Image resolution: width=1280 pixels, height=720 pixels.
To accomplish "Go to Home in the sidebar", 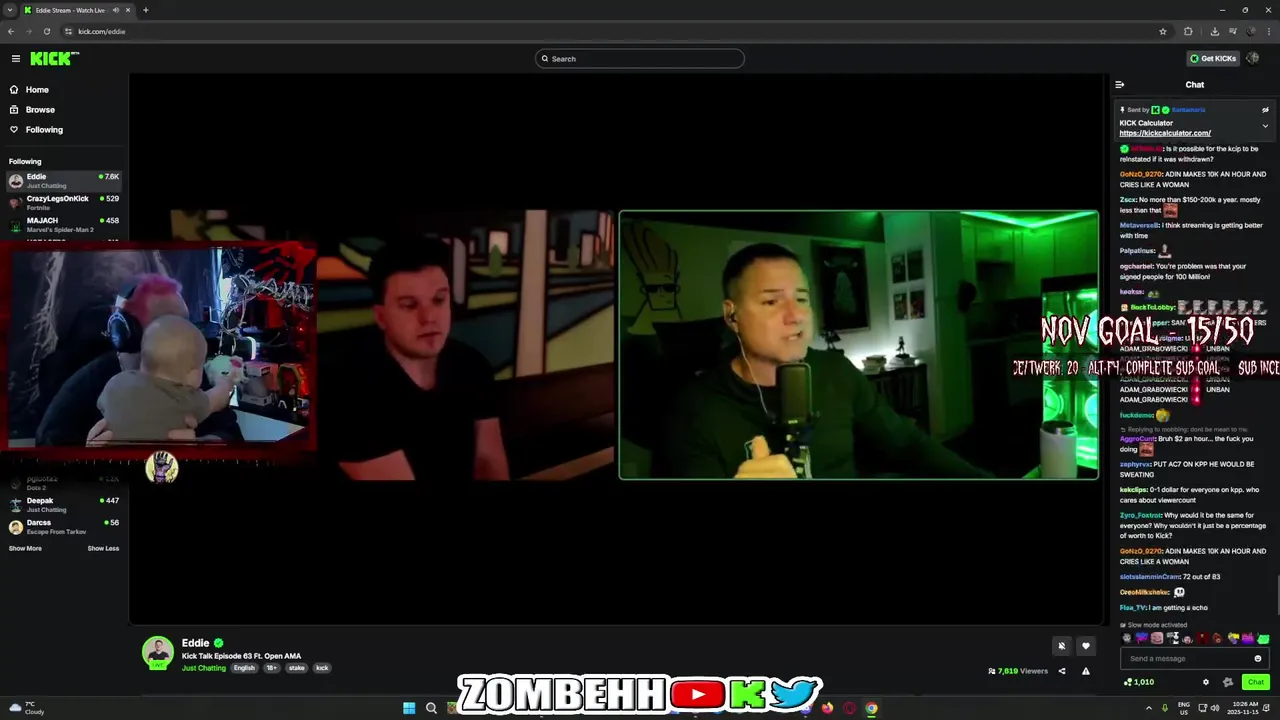I will (x=37, y=90).
